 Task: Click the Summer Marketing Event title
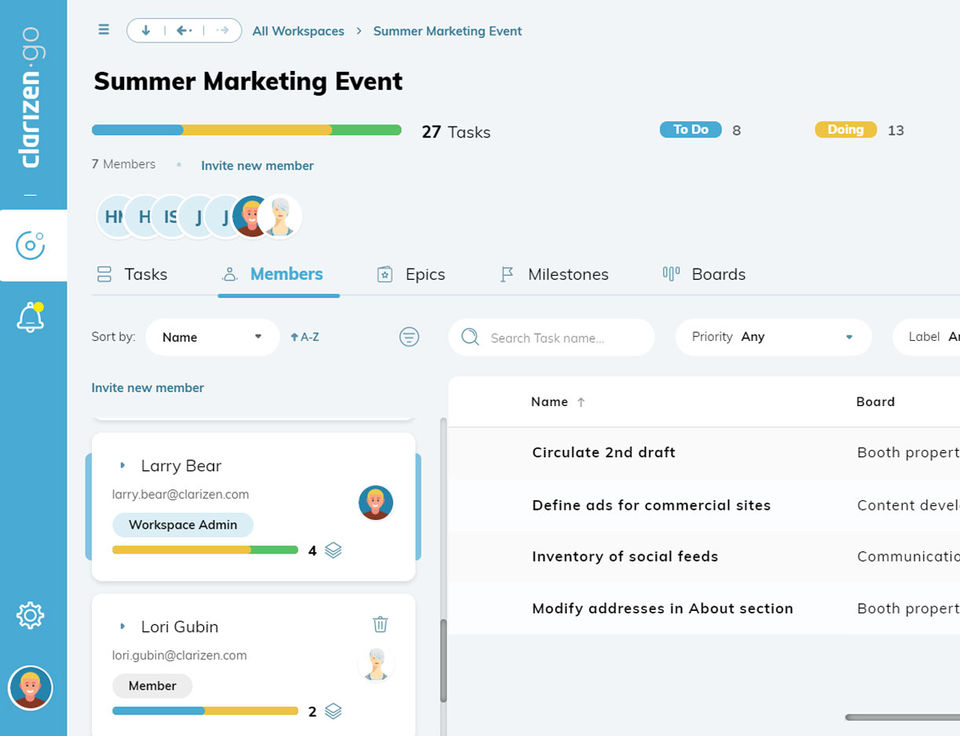click(248, 81)
